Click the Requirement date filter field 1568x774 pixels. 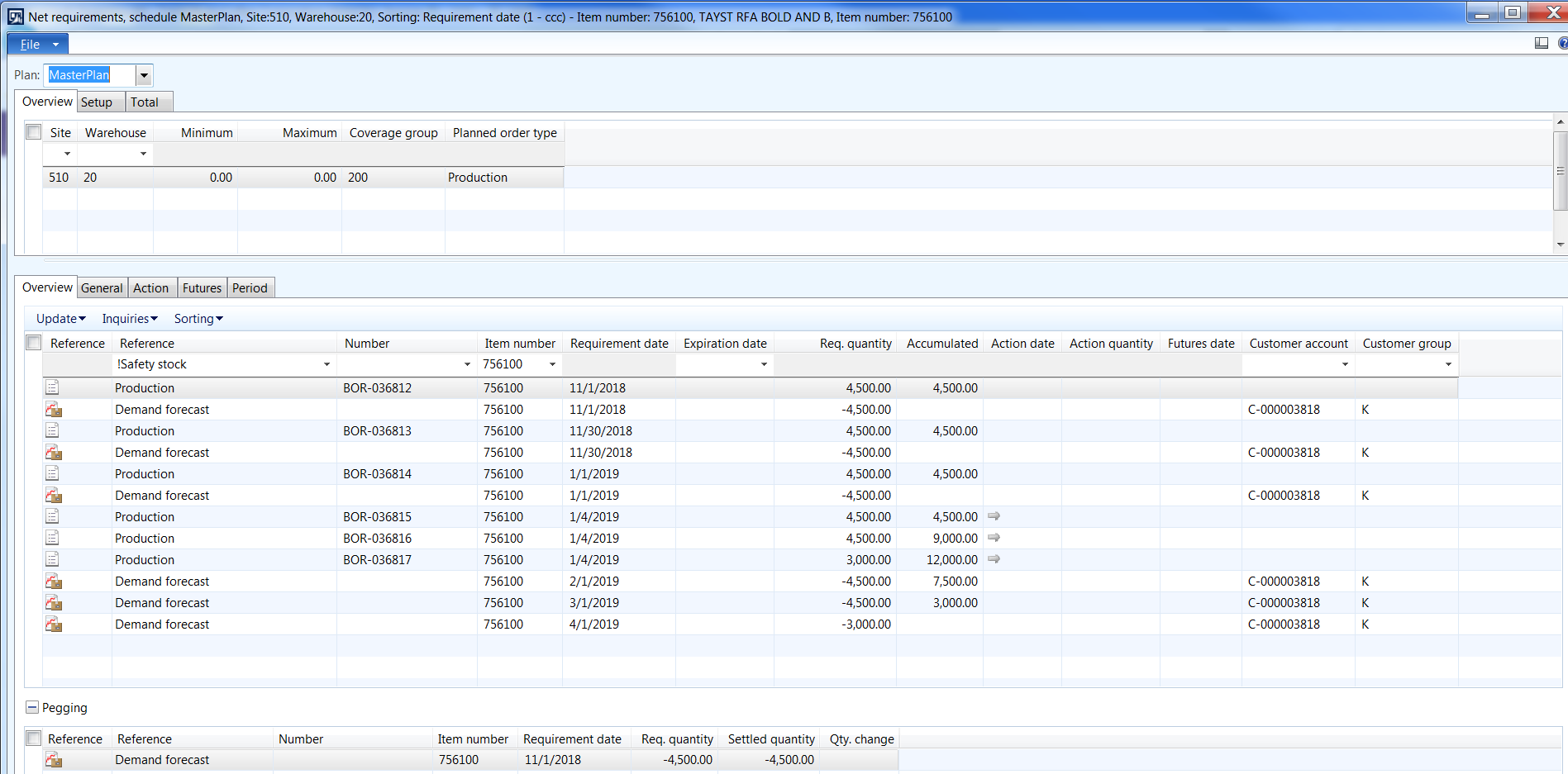618,364
